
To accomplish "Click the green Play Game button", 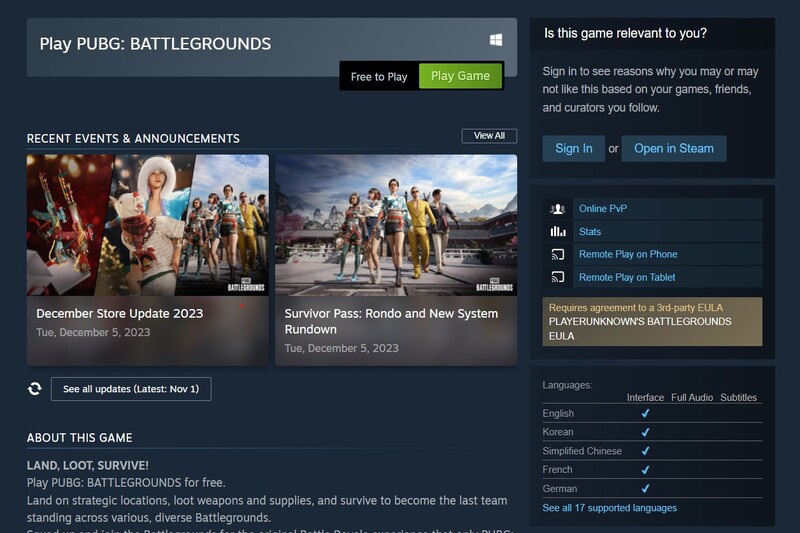I will (460, 76).
